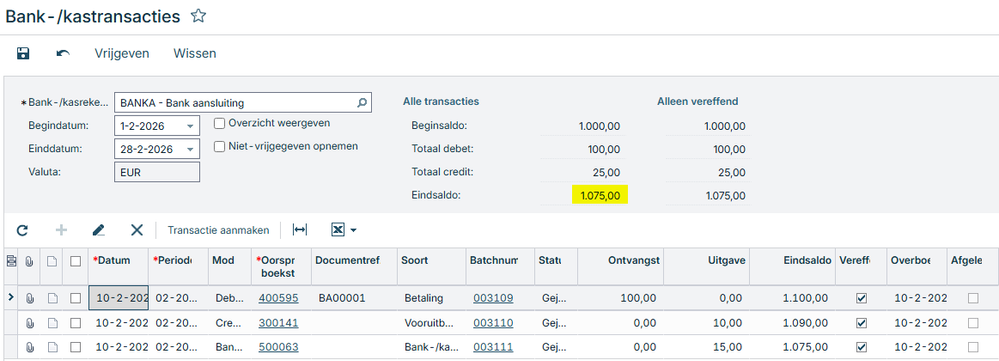Toggle the Vereffend checkbox in the Vooruitb... row

point(861,323)
